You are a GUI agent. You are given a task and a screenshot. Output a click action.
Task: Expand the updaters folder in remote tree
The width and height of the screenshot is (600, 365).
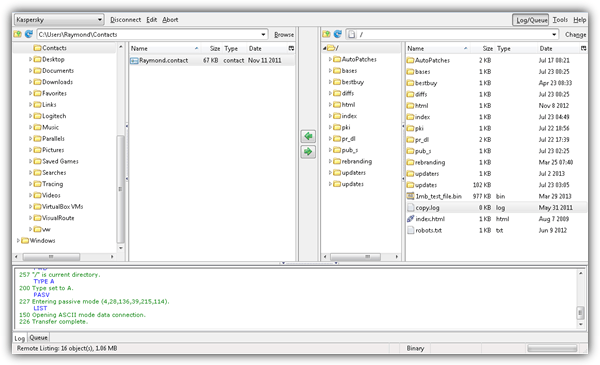click(330, 173)
